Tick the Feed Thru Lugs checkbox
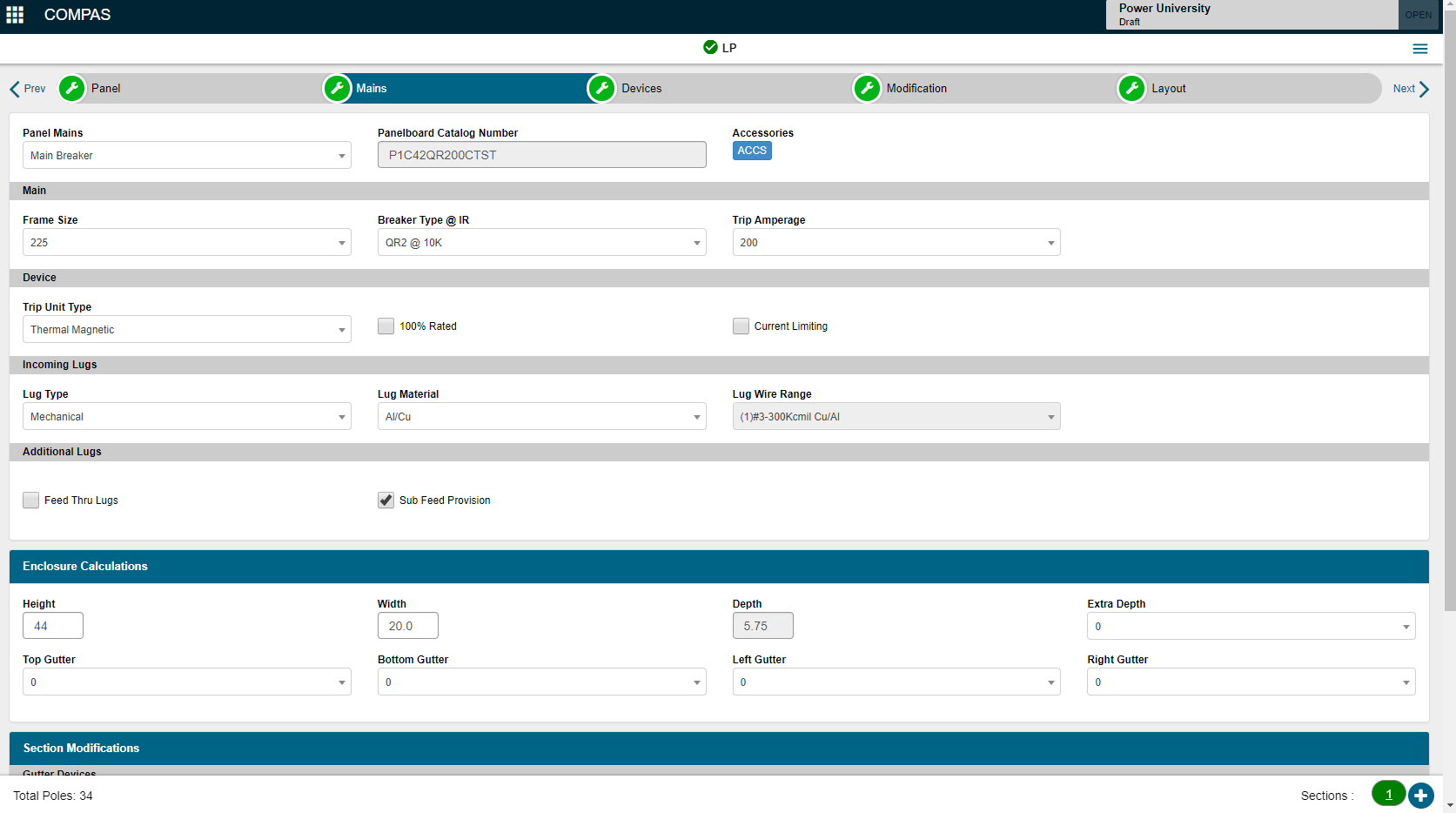The image size is (1456, 813). (x=31, y=501)
